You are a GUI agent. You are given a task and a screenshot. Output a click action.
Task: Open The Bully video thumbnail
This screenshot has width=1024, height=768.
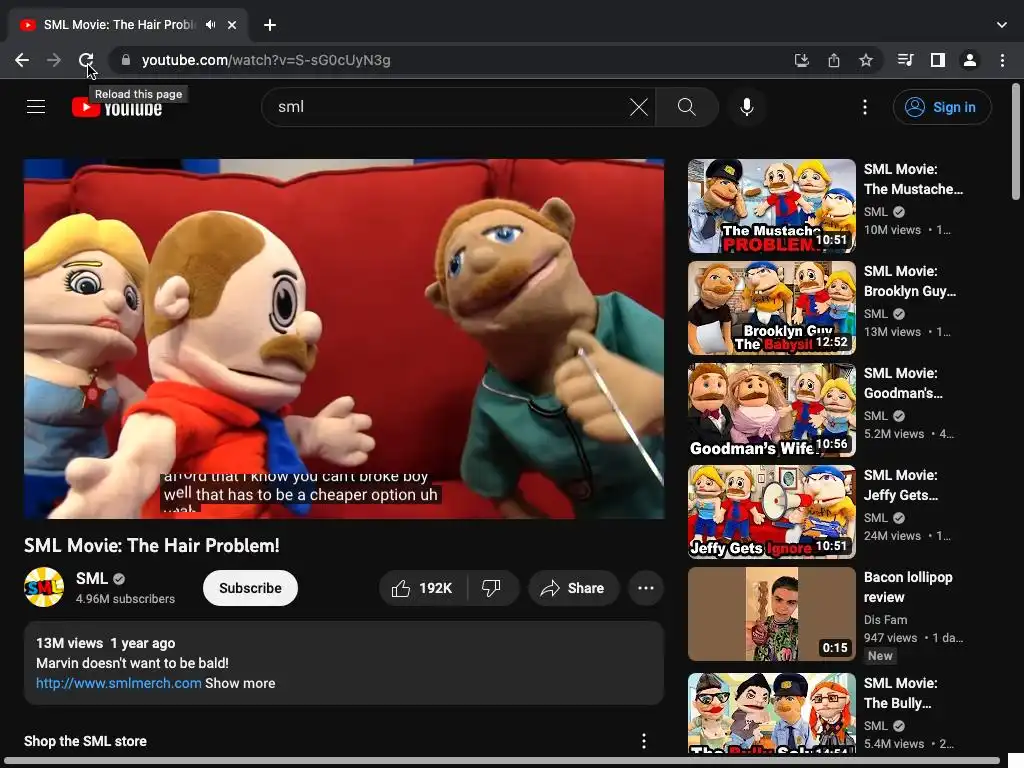(x=771, y=713)
